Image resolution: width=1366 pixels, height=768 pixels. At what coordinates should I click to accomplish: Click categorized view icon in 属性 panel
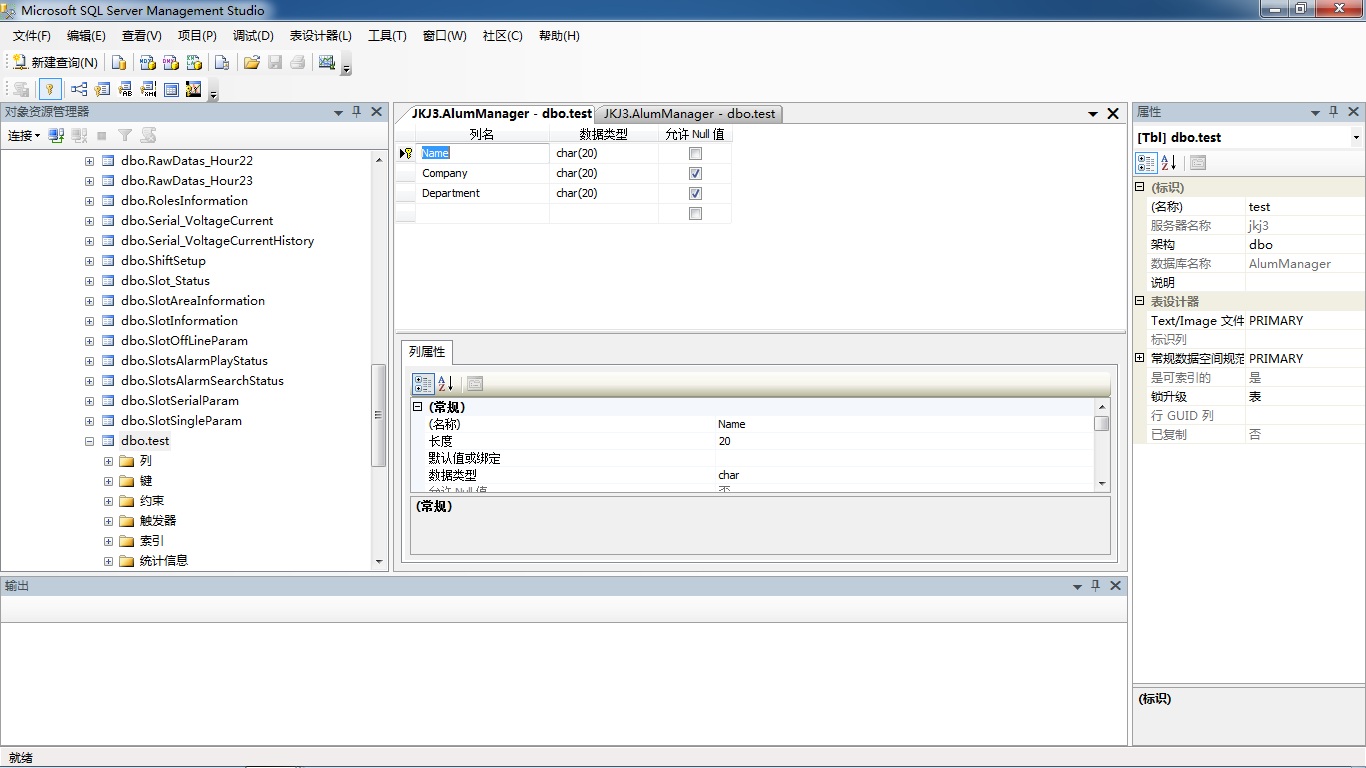coord(1146,163)
